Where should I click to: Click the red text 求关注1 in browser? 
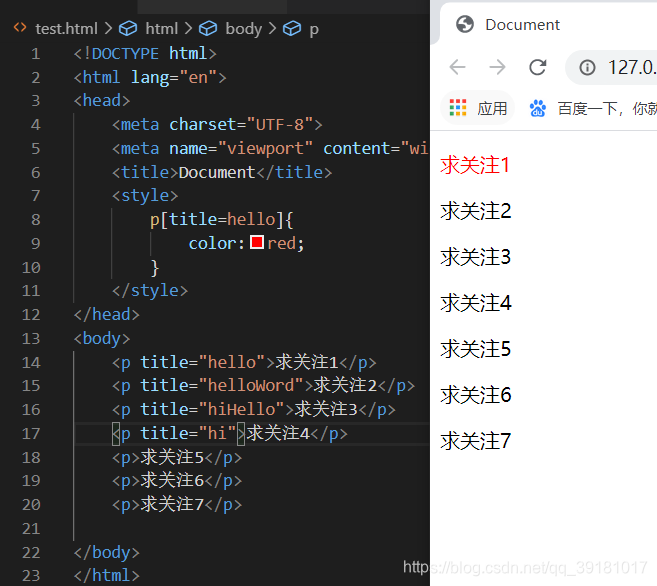coord(475,165)
